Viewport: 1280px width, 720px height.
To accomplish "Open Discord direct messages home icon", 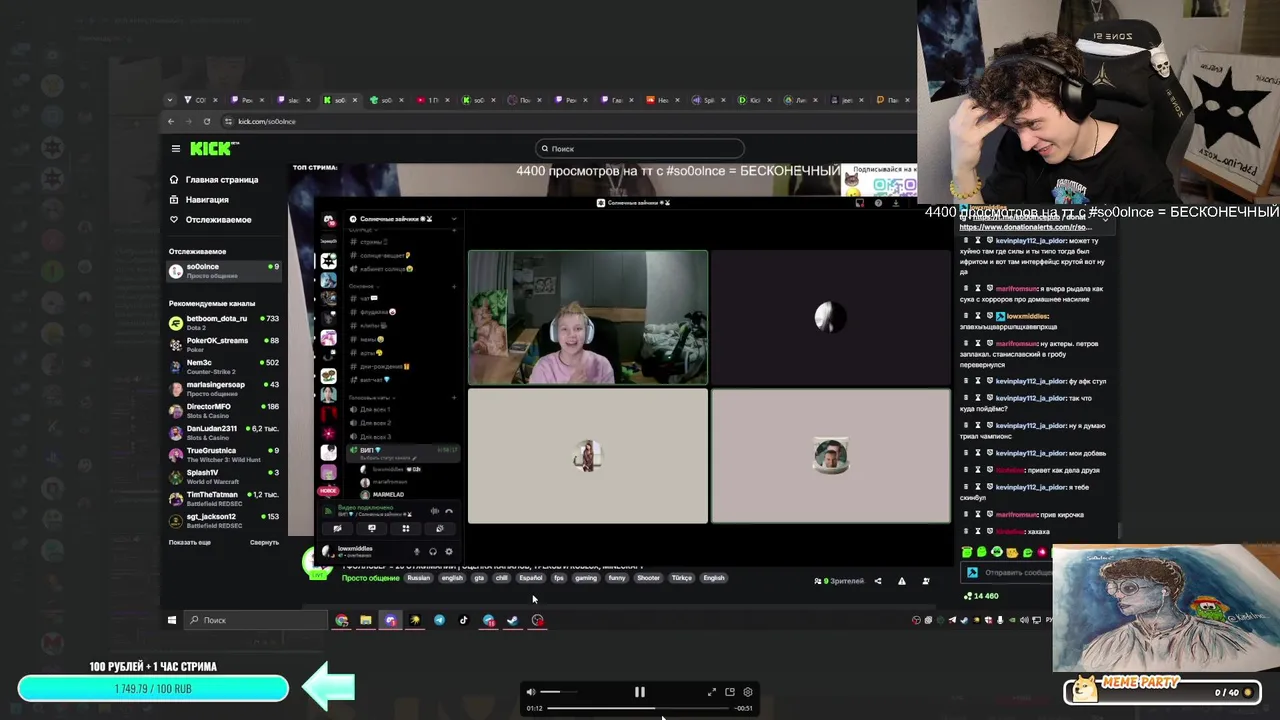I will pyautogui.click(x=328, y=220).
